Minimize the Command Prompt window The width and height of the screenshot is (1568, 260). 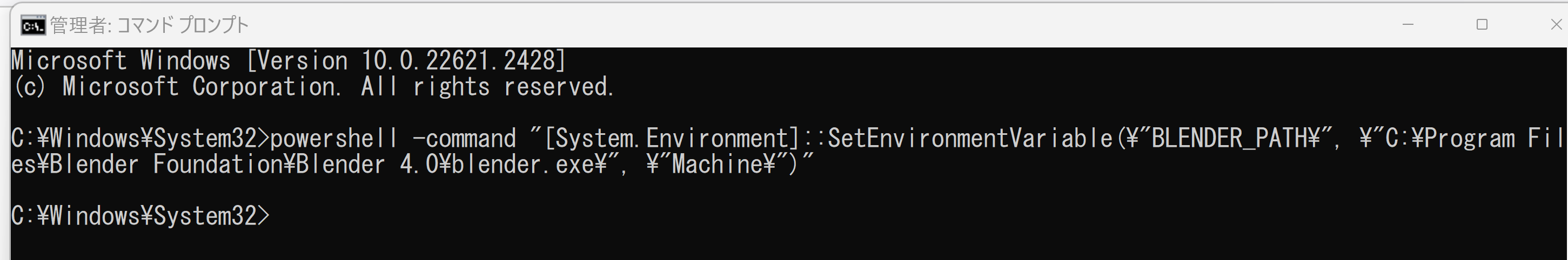click(1408, 25)
